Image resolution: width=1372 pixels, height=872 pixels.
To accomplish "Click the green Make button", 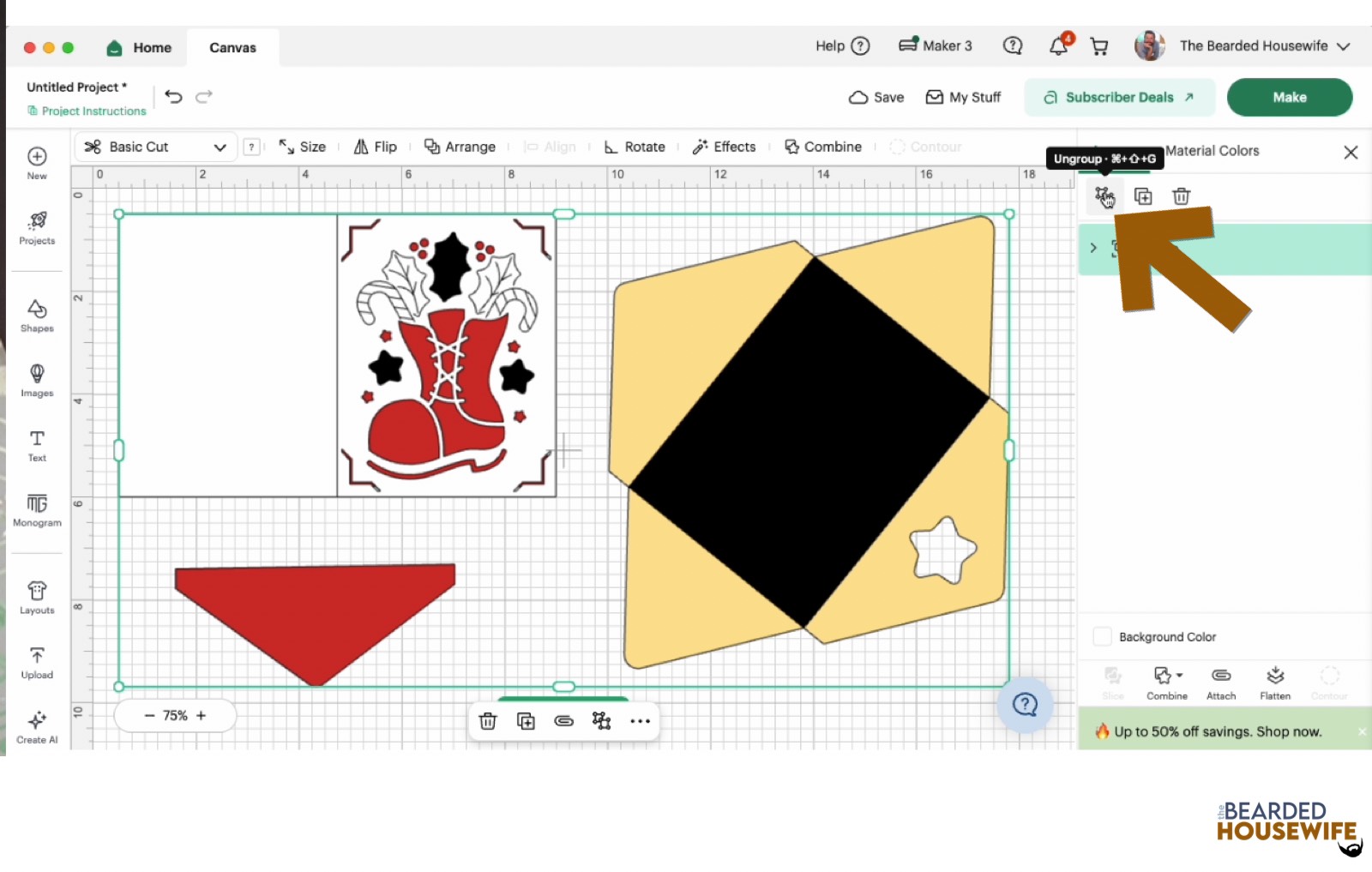I will point(1290,97).
